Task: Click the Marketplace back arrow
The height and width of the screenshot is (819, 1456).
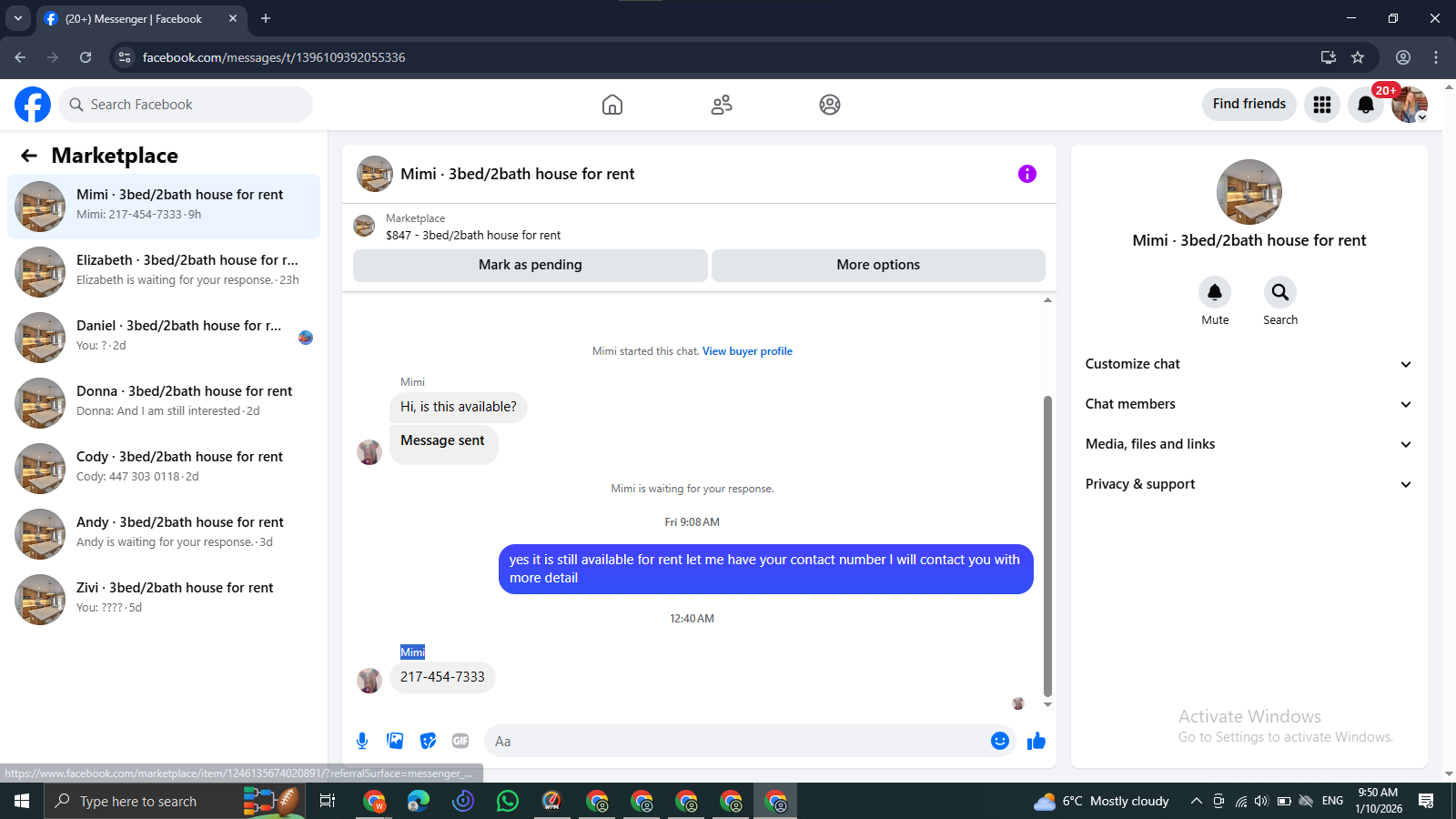Action: 29,156
